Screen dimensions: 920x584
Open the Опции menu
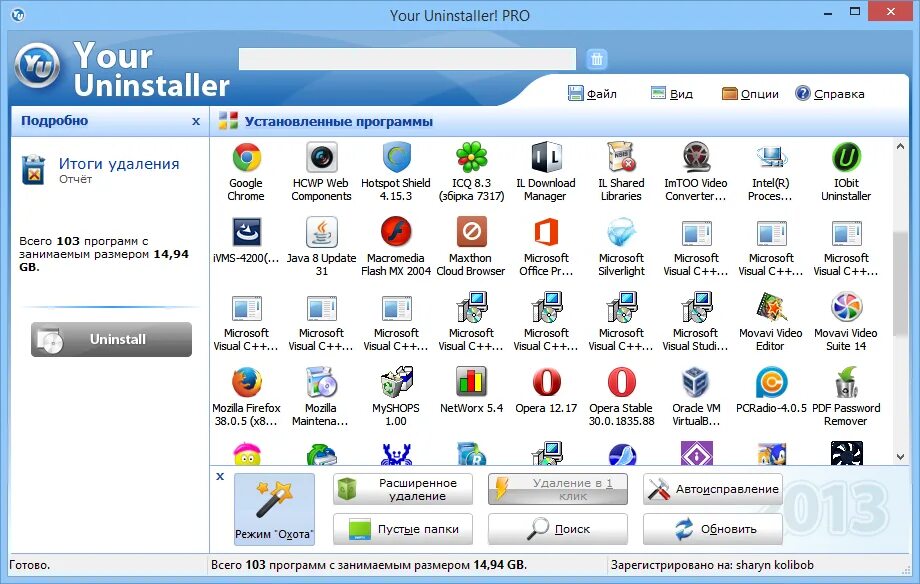pyautogui.click(x=750, y=93)
